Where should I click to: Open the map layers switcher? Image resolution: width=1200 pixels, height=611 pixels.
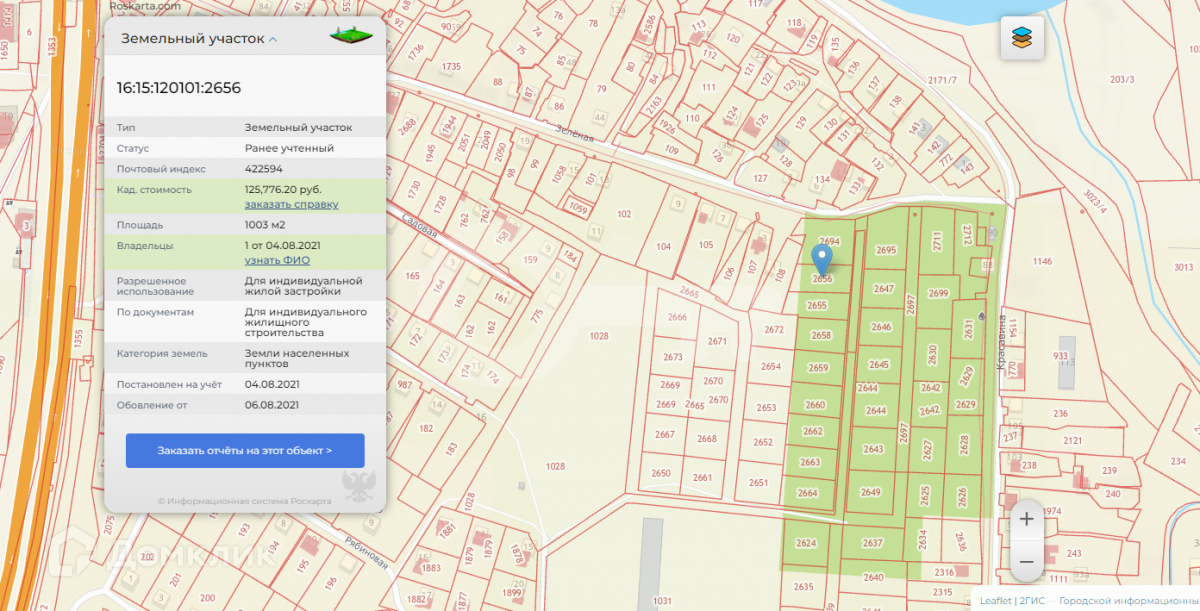[1021, 40]
